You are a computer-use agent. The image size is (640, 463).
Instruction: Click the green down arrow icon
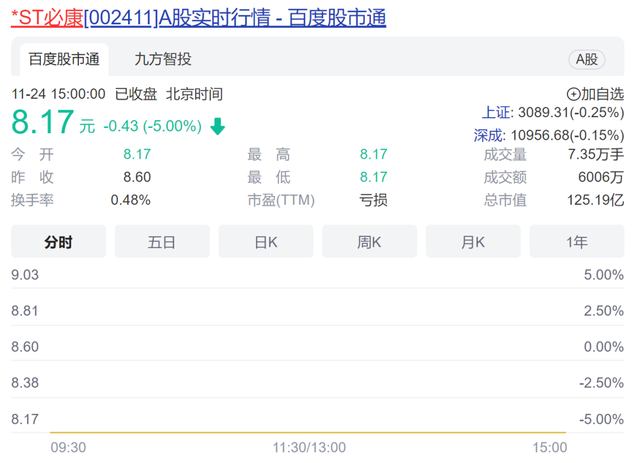point(218,126)
